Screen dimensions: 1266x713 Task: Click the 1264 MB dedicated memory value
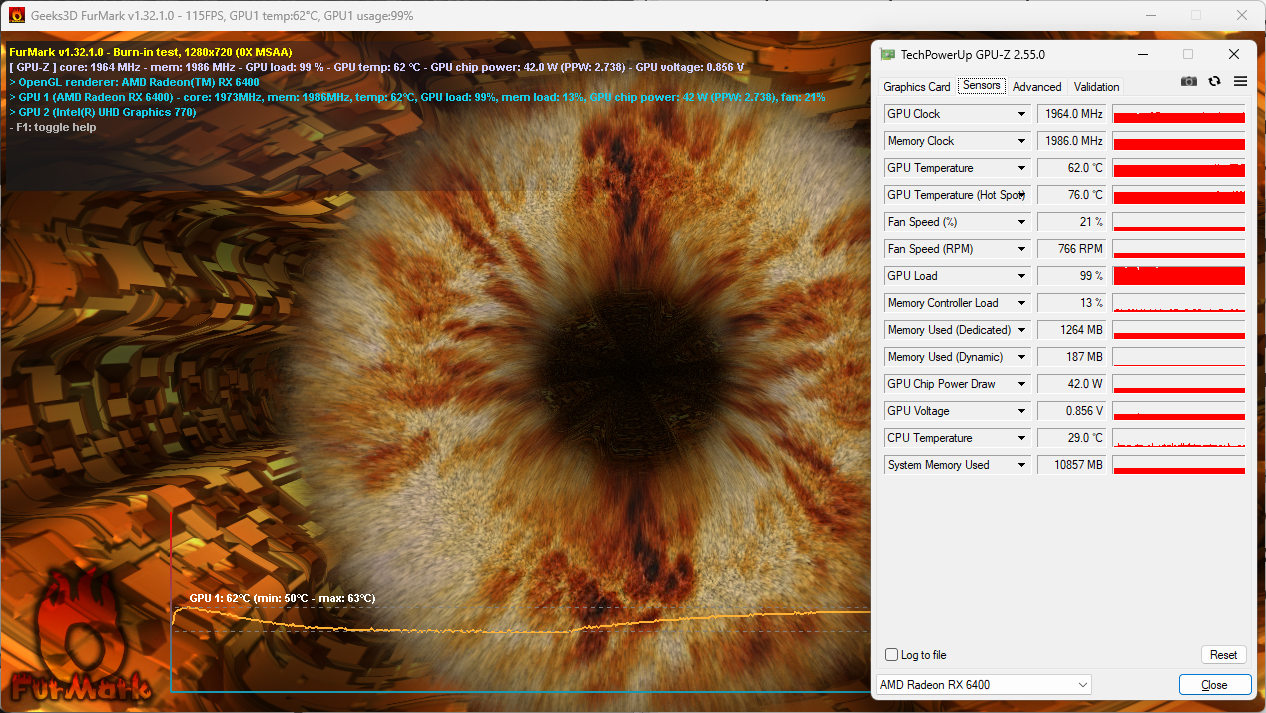coord(1072,330)
